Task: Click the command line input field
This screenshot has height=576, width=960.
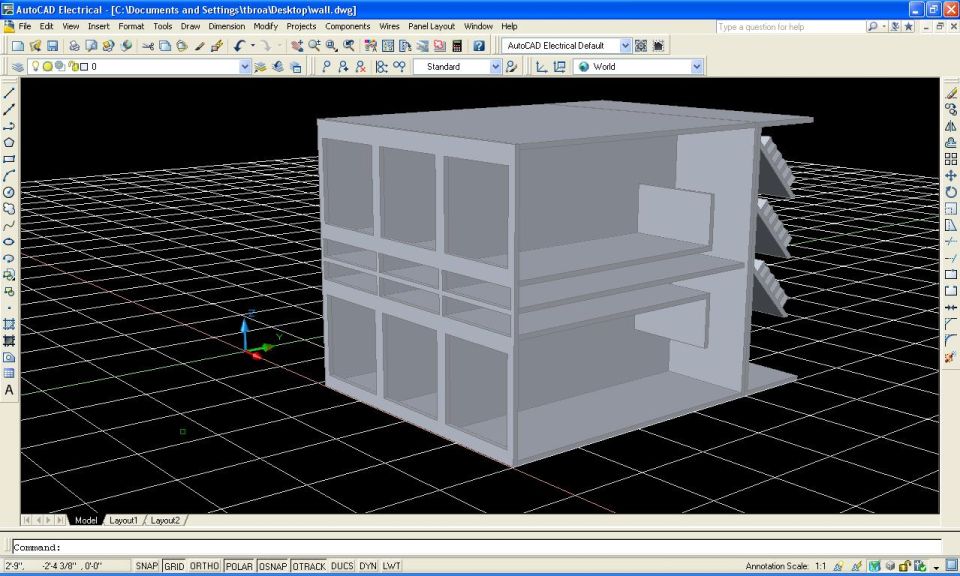Action: click(476, 547)
